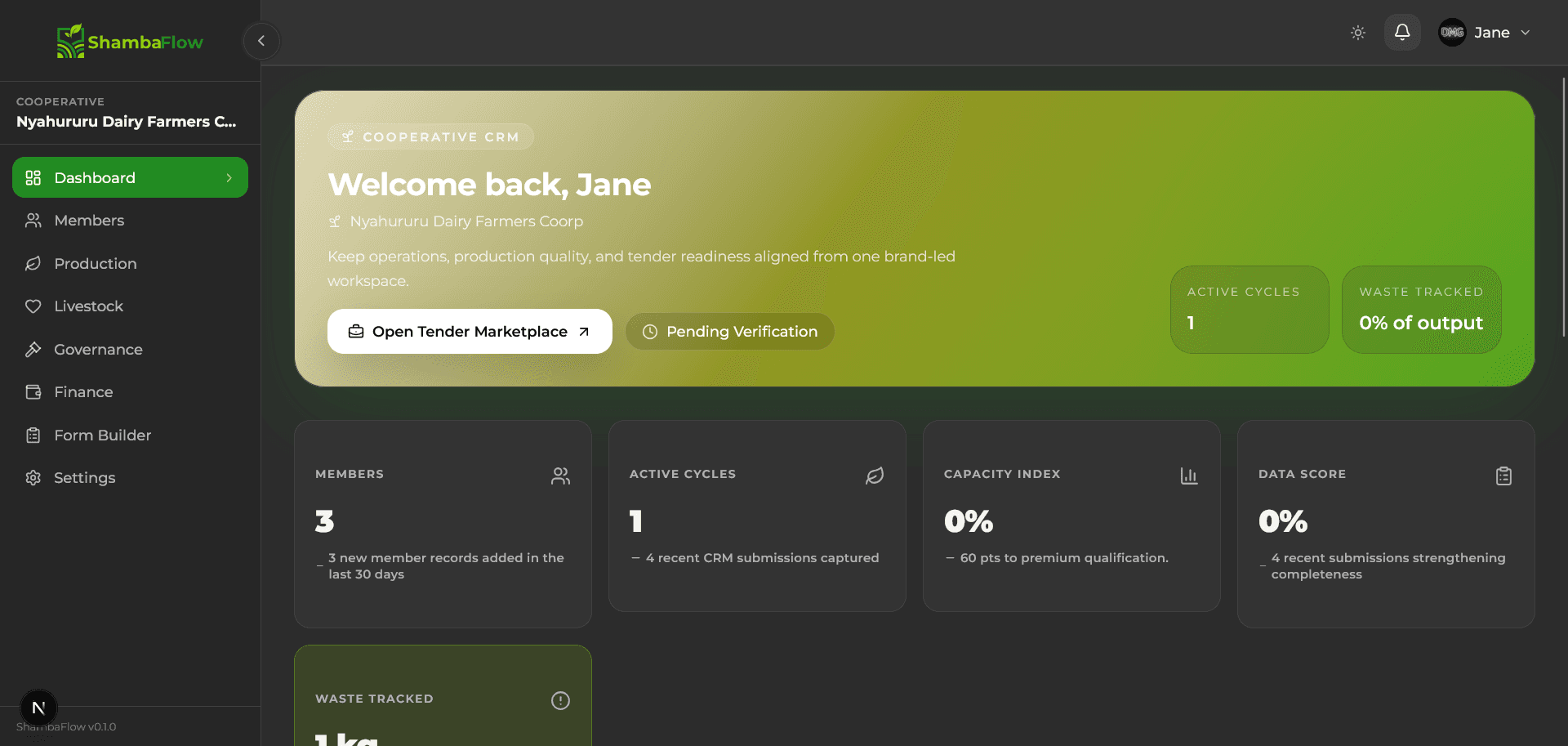Viewport: 1568px width, 746px height.
Task: Collapse the sidebar with the arrow button
Action: click(261, 41)
